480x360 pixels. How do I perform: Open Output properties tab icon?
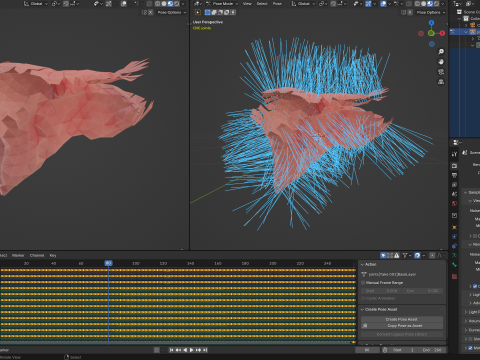click(x=454, y=175)
